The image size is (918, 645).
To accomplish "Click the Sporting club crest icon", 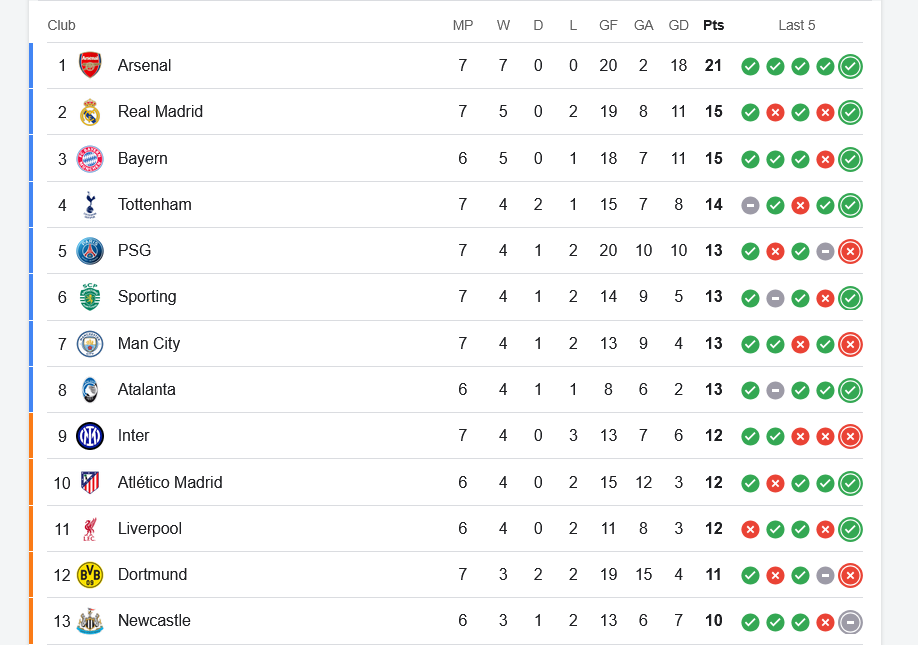I will 90,297.
